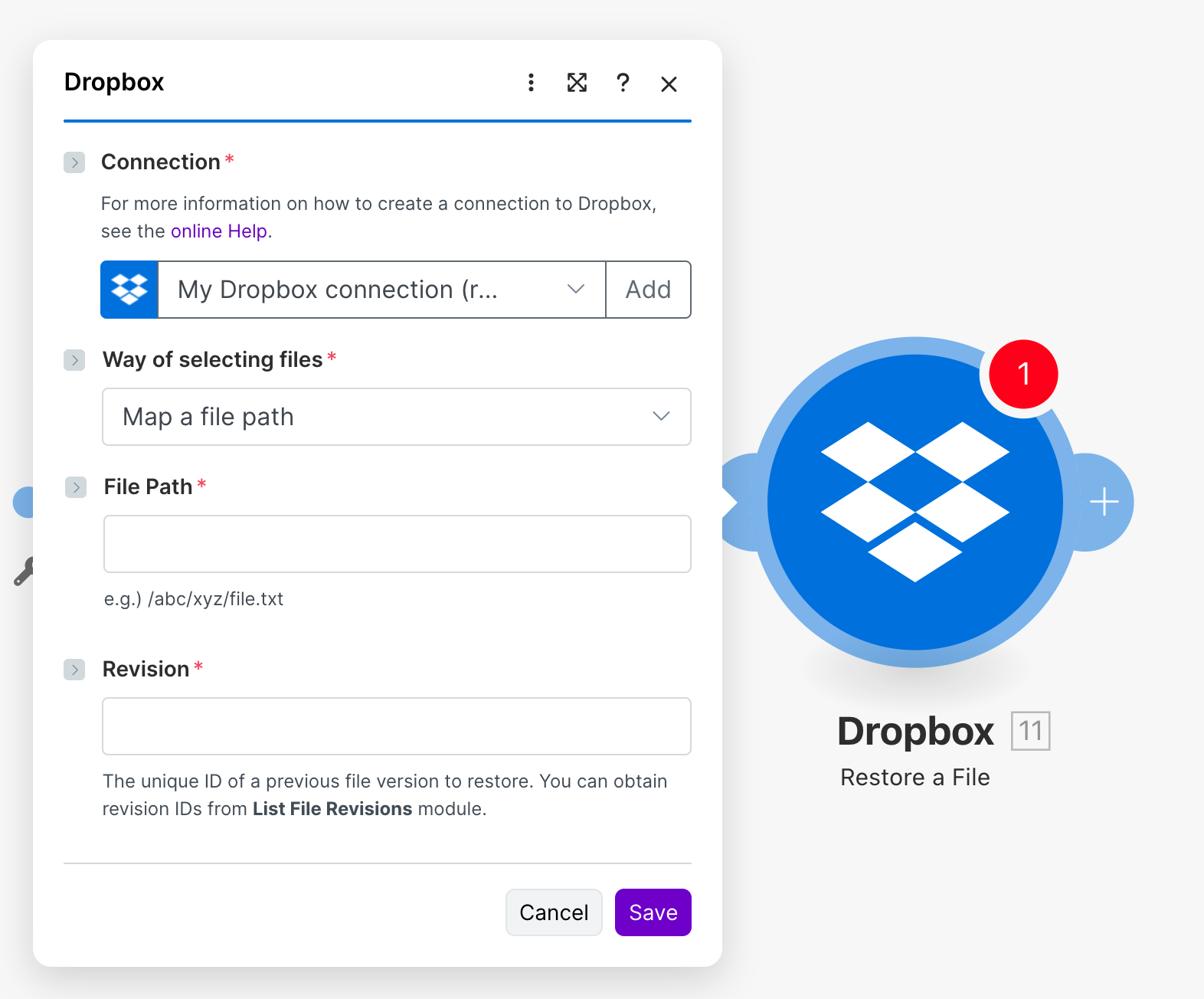1204x999 pixels.
Task: Expand the Dropbox dialog to full screen
Action: click(x=577, y=83)
